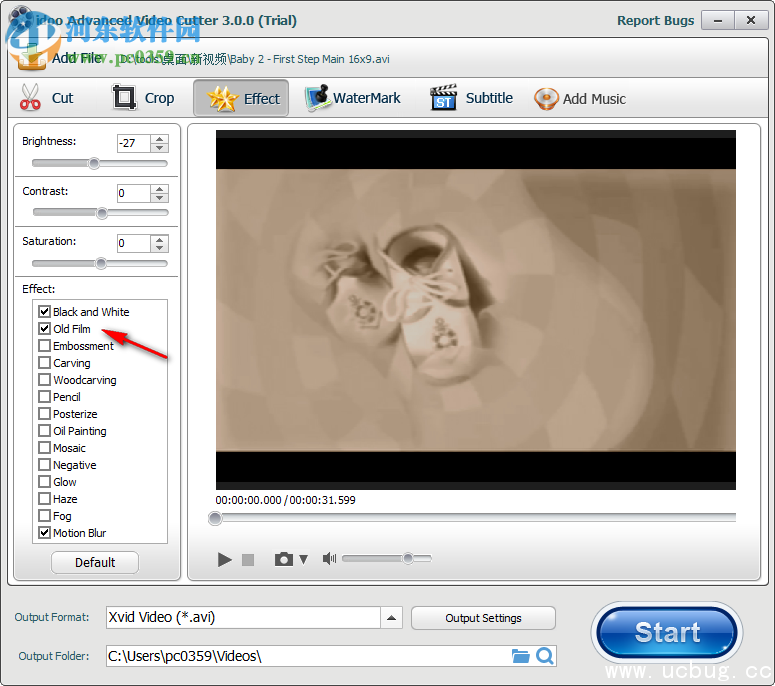775x686 pixels.
Task: Enable the Mosaic effect
Action: (44, 448)
